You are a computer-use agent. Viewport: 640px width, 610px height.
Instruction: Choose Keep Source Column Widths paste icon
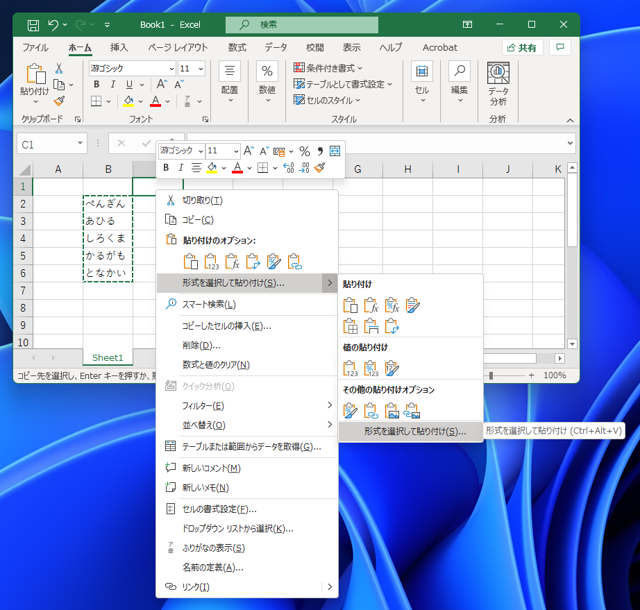[371, 327]
